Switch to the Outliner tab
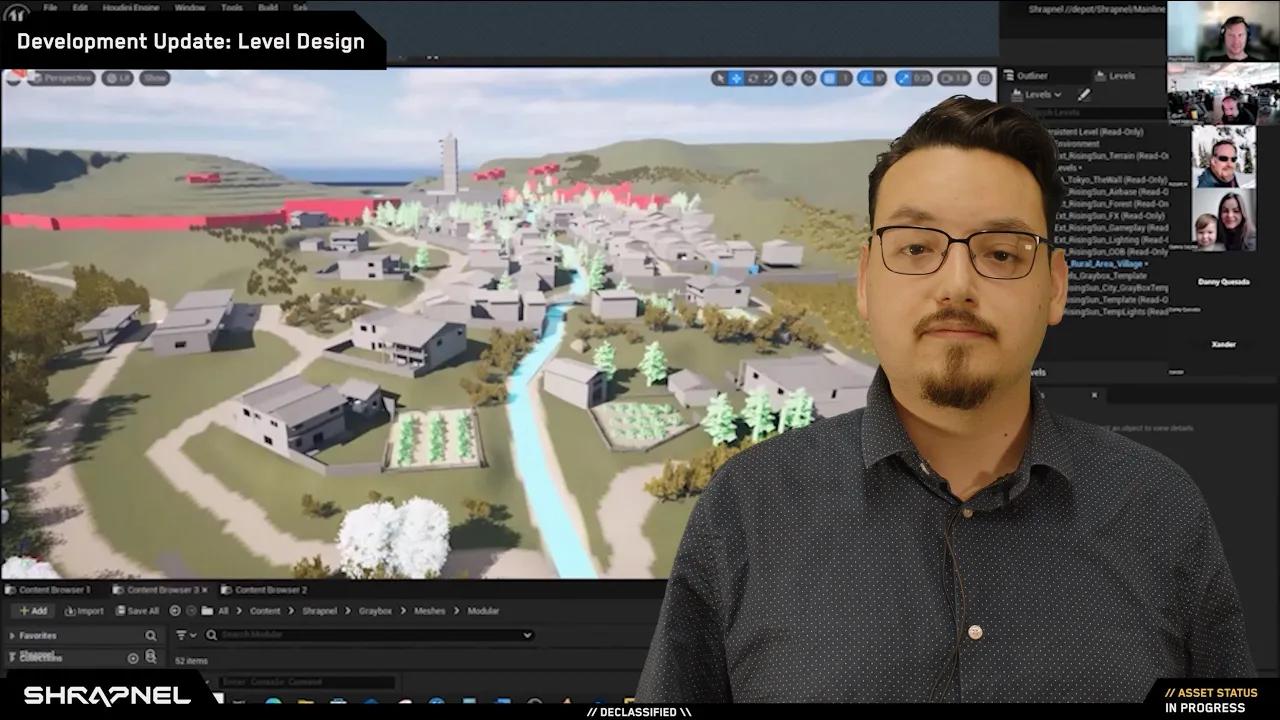The width and height of the screenshot is (1280, 720). pyautogui.click(x=1026, y=76)
